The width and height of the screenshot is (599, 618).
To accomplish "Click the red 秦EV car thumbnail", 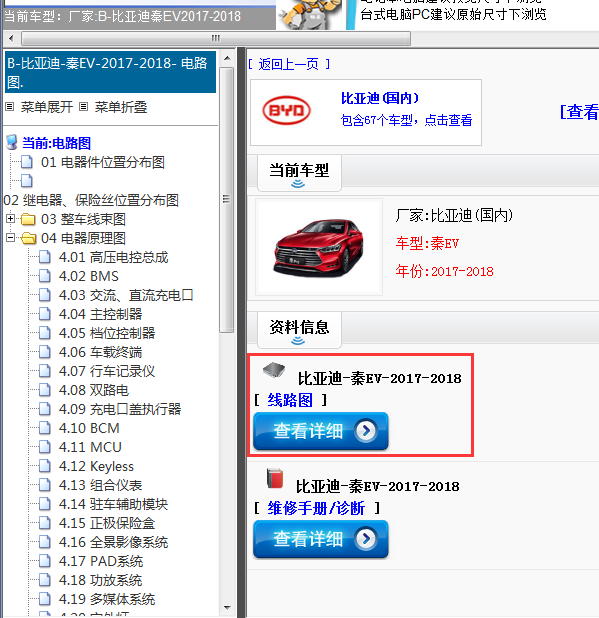I will (x=318, y=247).
